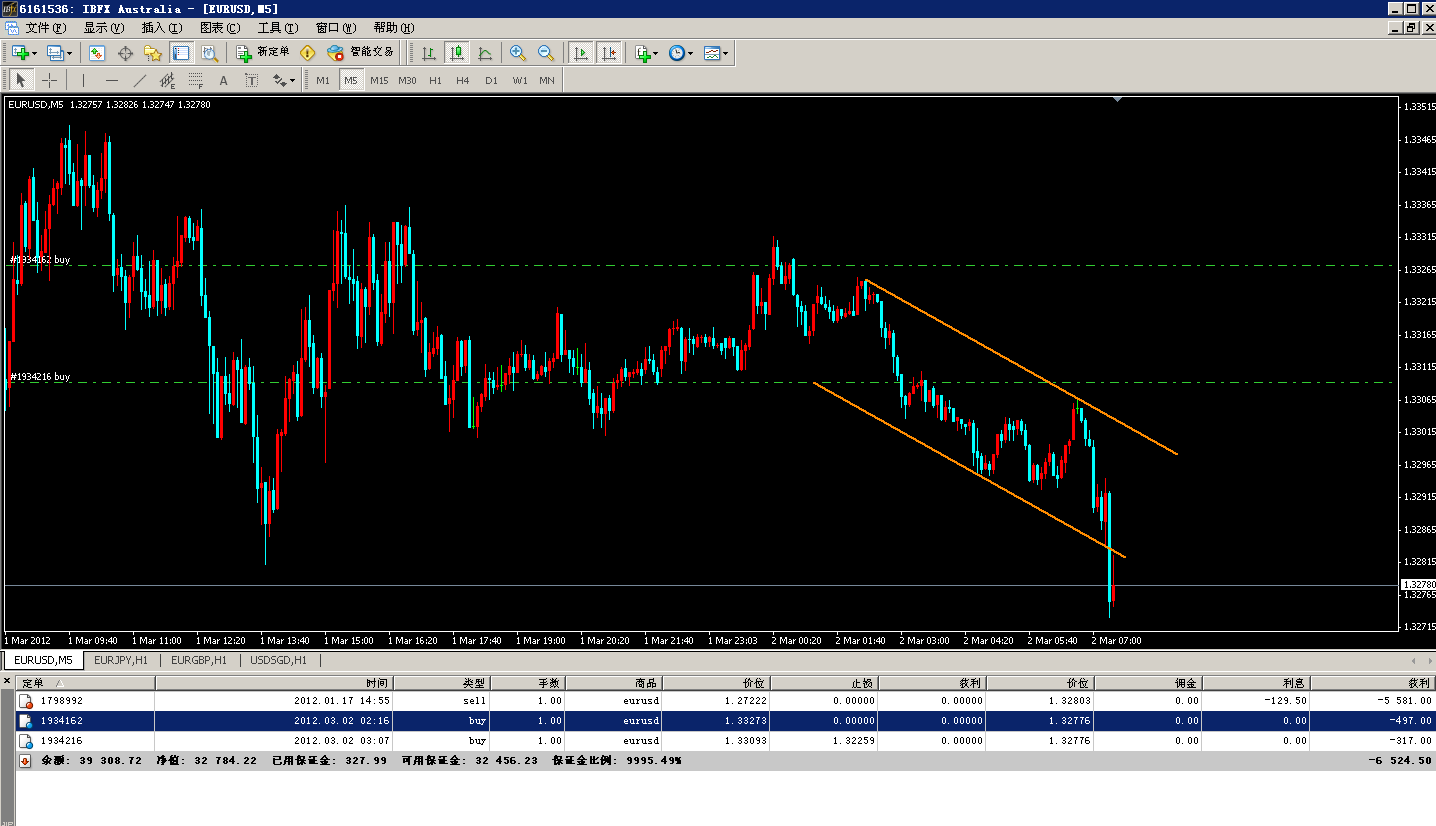Toggle chart shift from right edge
This screenshot has height=826, width=1436.
pos(608,53)
